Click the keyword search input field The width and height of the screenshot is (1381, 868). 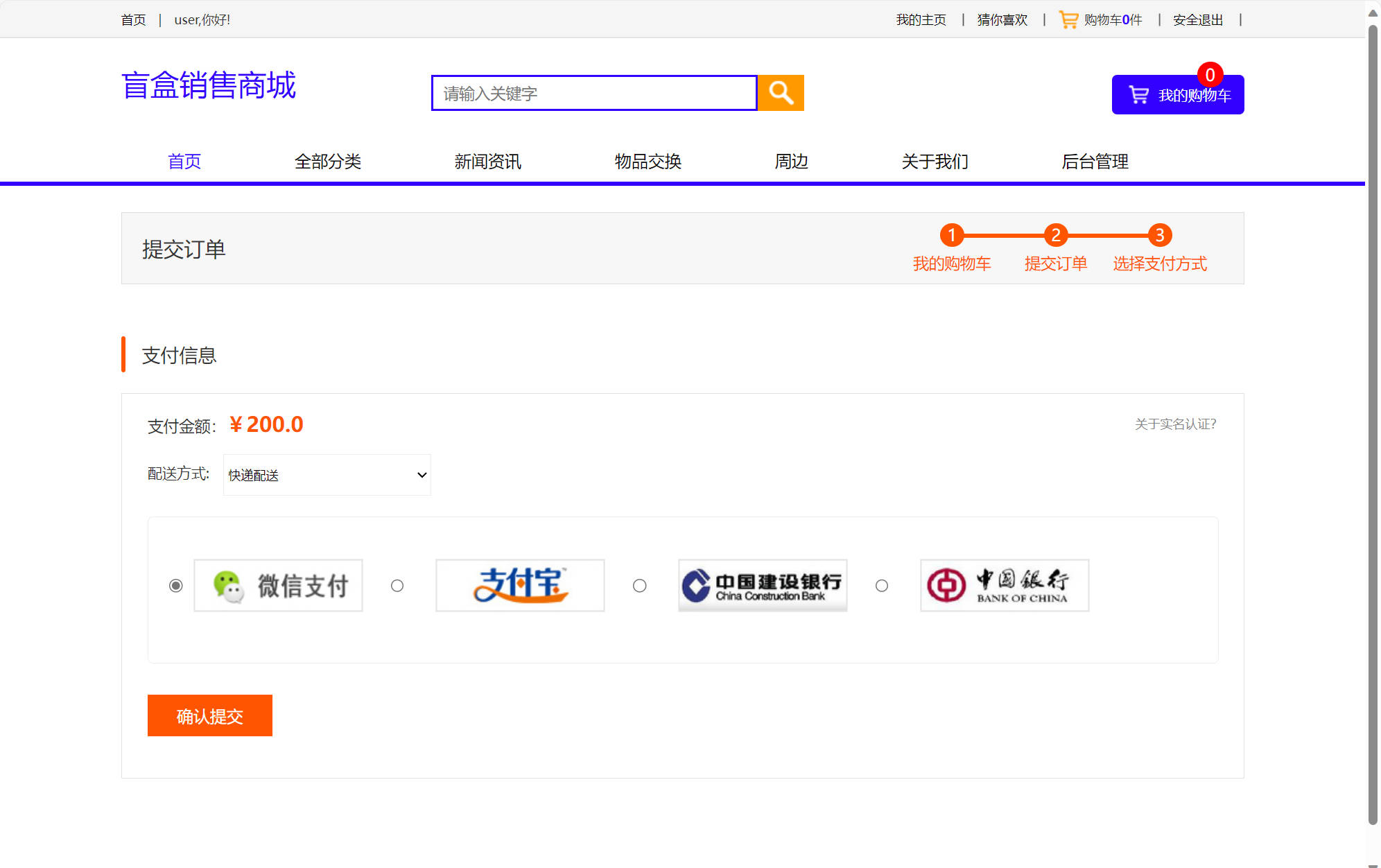593,92
